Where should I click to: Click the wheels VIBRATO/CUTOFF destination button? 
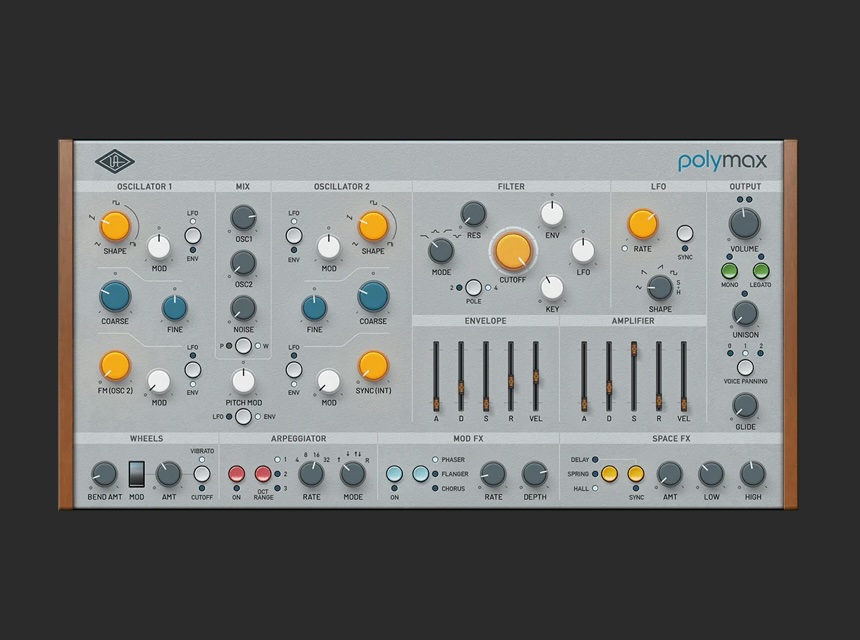coord(202,474)
